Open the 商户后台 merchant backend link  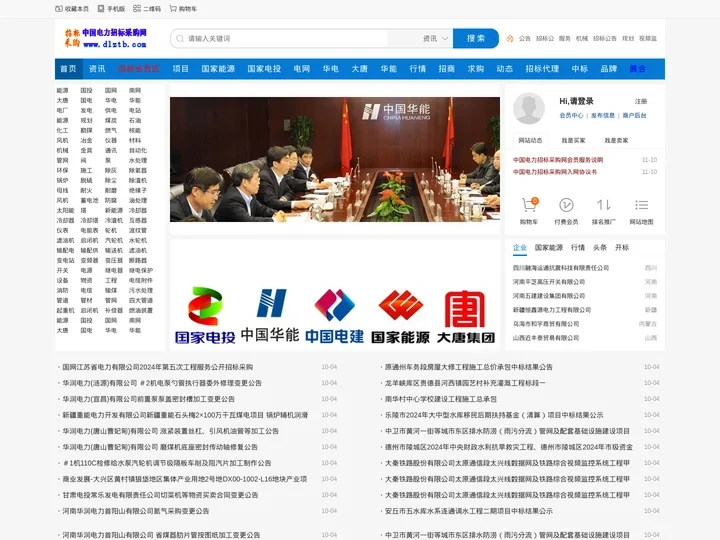tap(634, 115)
